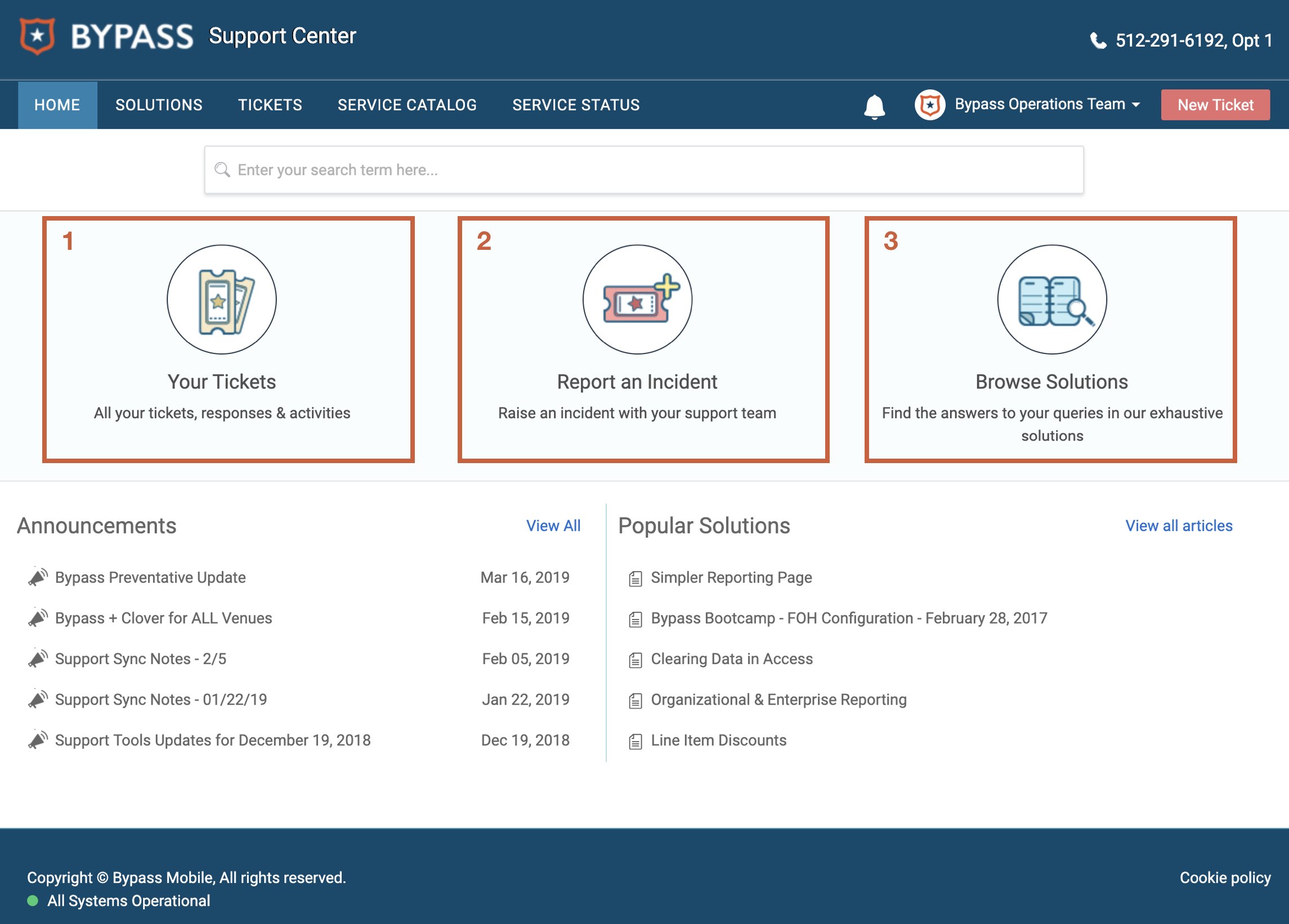
Task: Click megaphone icon for Support Sync Notes 2/5
Action: [38, 658]
